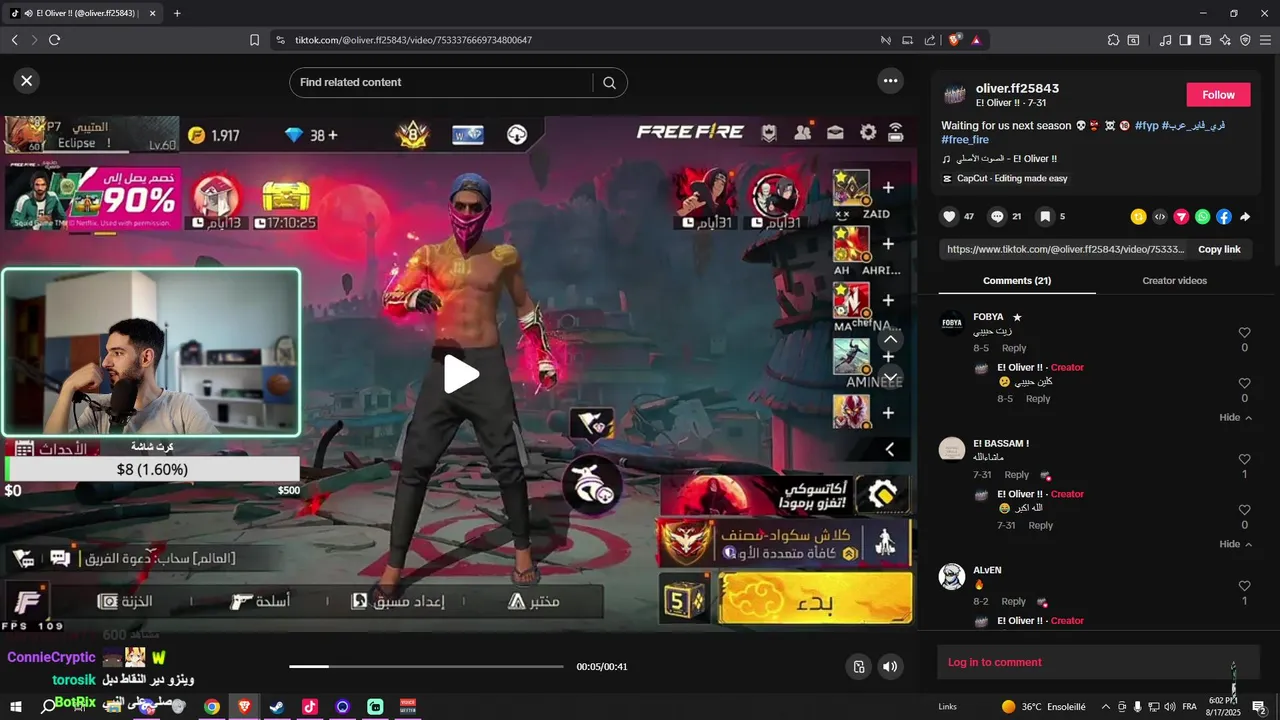Click the Copy link button
This screenshot has height=720, width=1280.
tap(1219, 249)
